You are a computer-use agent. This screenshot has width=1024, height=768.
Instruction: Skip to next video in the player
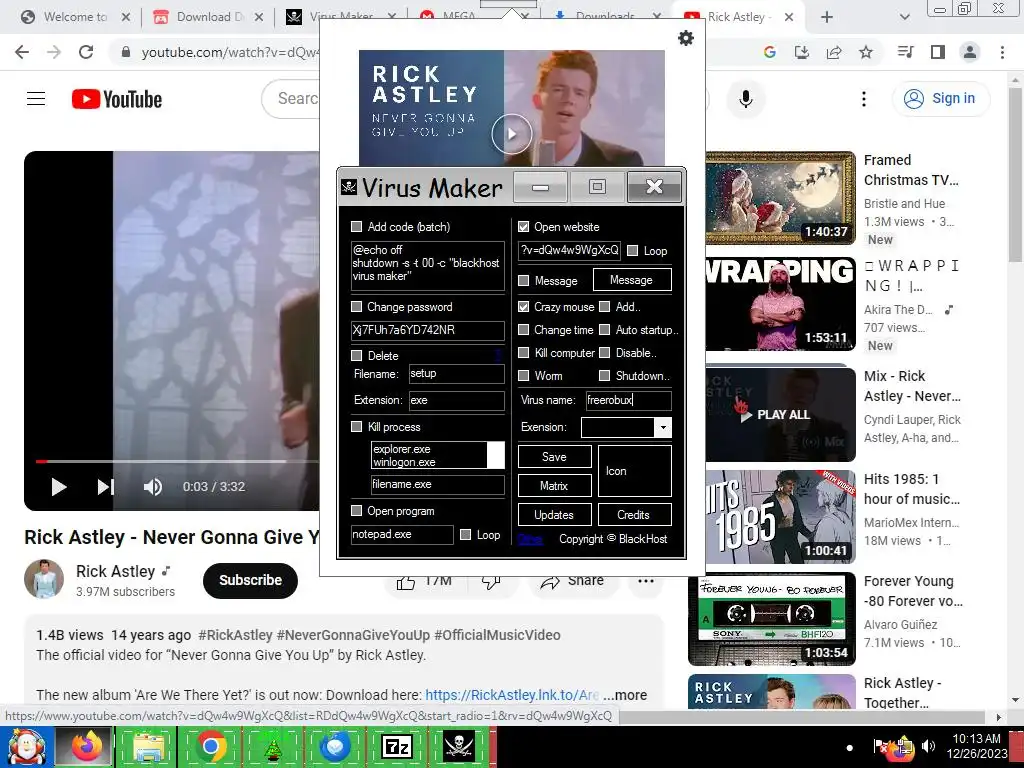coord(106,487)
